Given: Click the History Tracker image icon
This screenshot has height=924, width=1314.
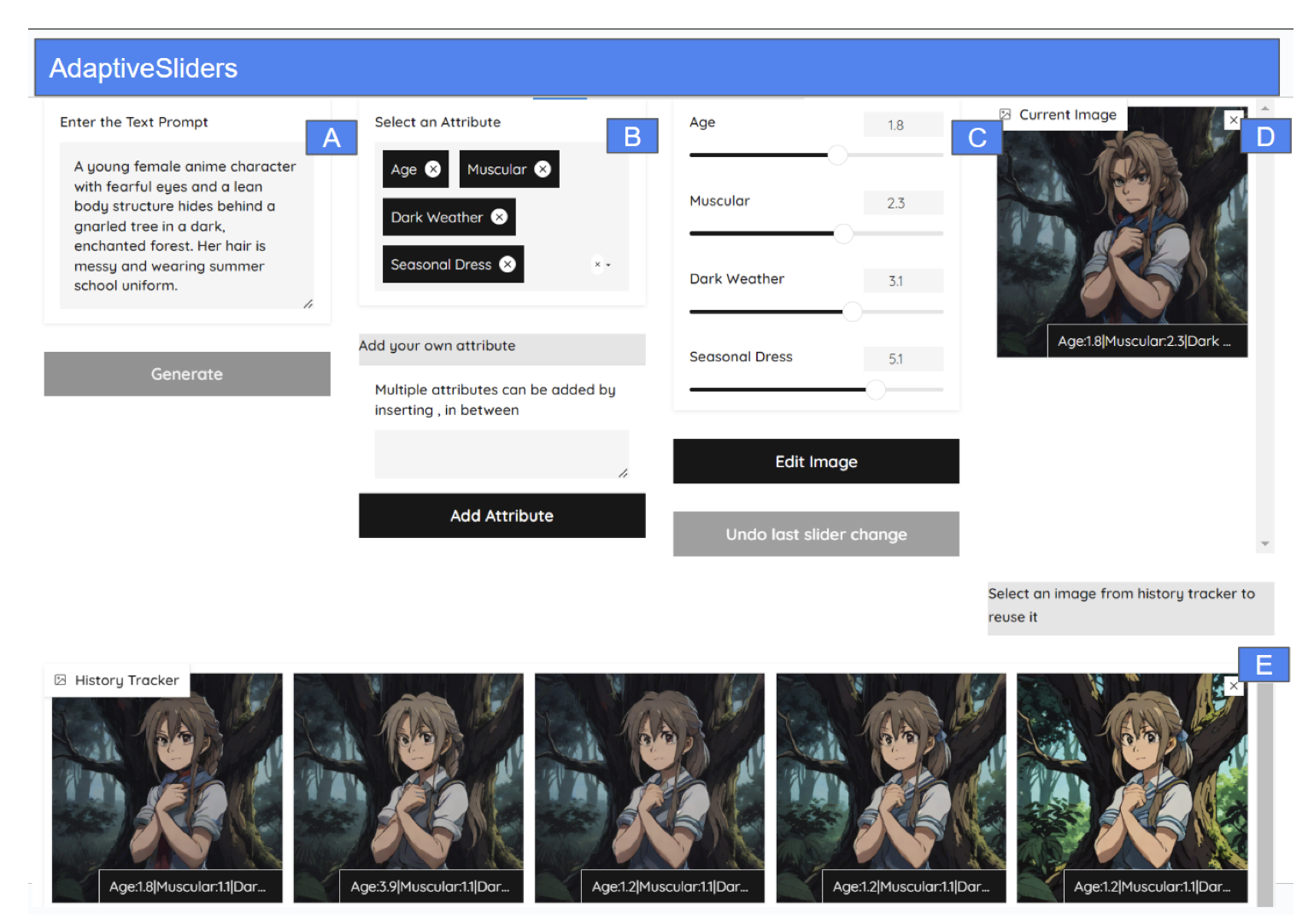Looking at the screenshot, I should click(60, 680).
